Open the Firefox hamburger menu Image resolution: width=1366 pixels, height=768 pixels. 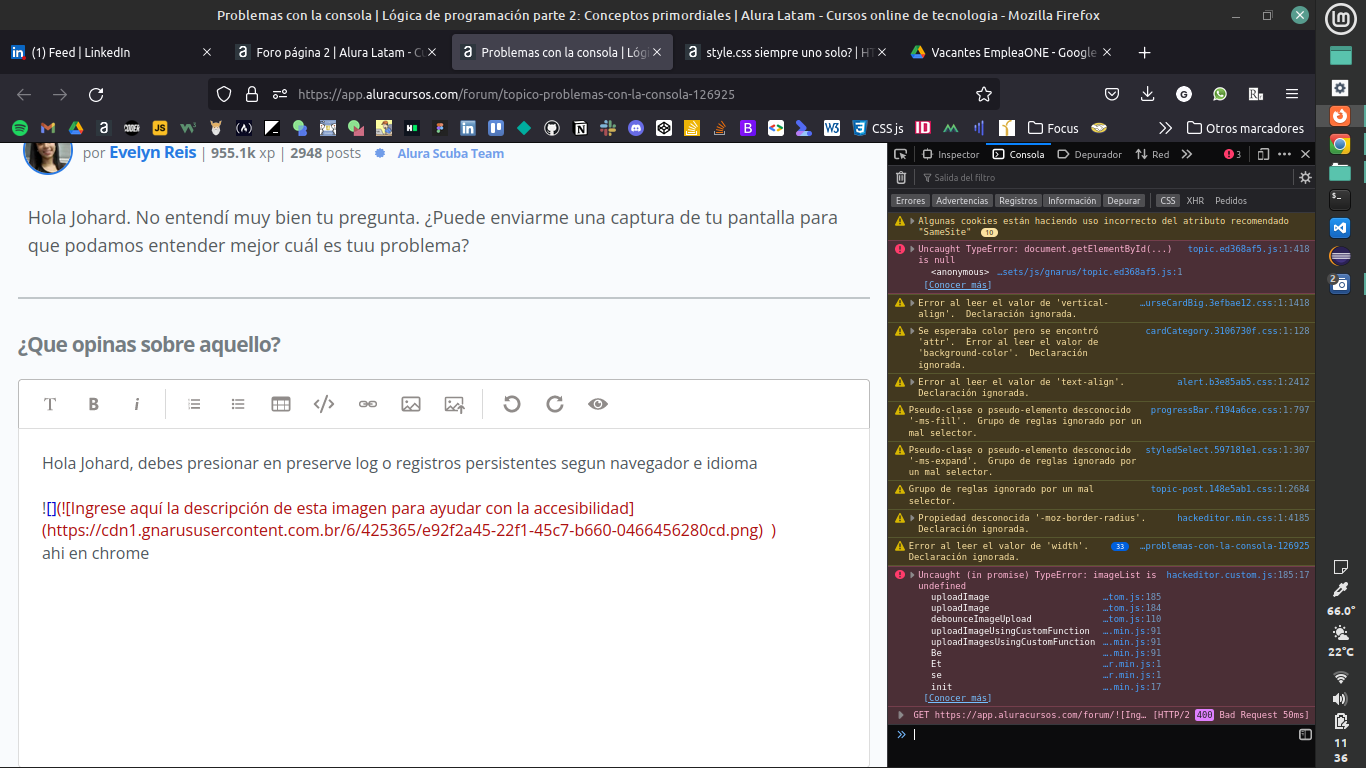coord(1292,94)
